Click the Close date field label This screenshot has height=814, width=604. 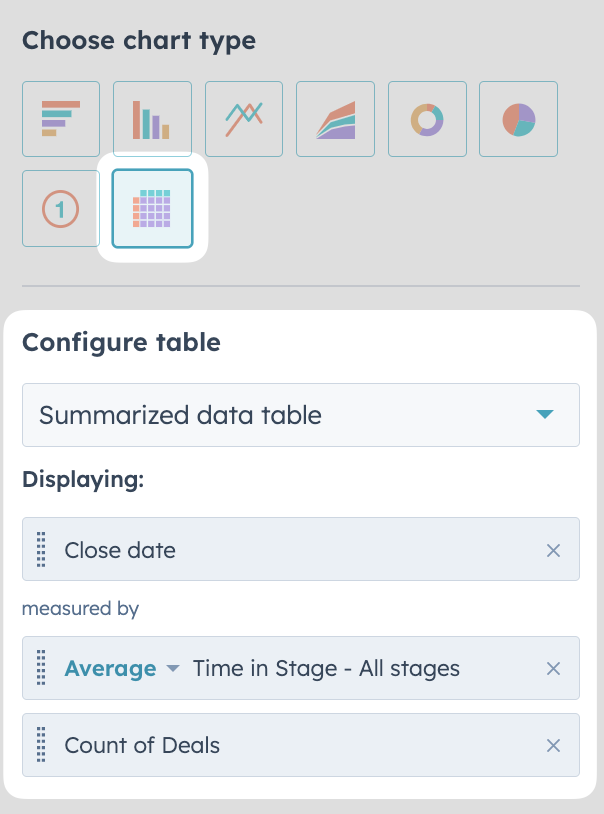click(120, 550)
